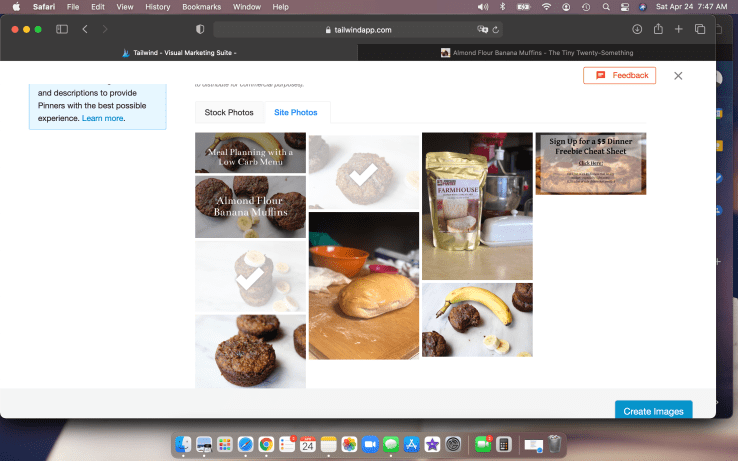Open the Learn more link
Image resolution: width=738 pixels, height=461 pixels.
(103, 118)
